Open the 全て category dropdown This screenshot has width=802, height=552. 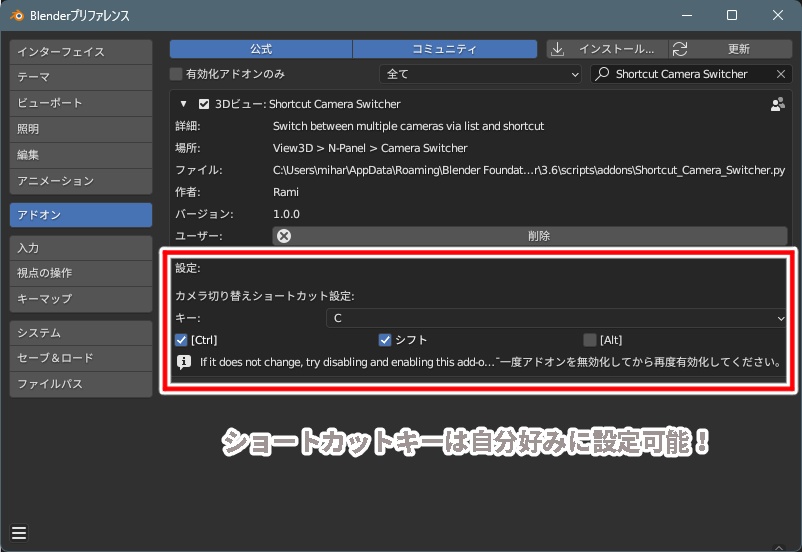pos(480,74)
